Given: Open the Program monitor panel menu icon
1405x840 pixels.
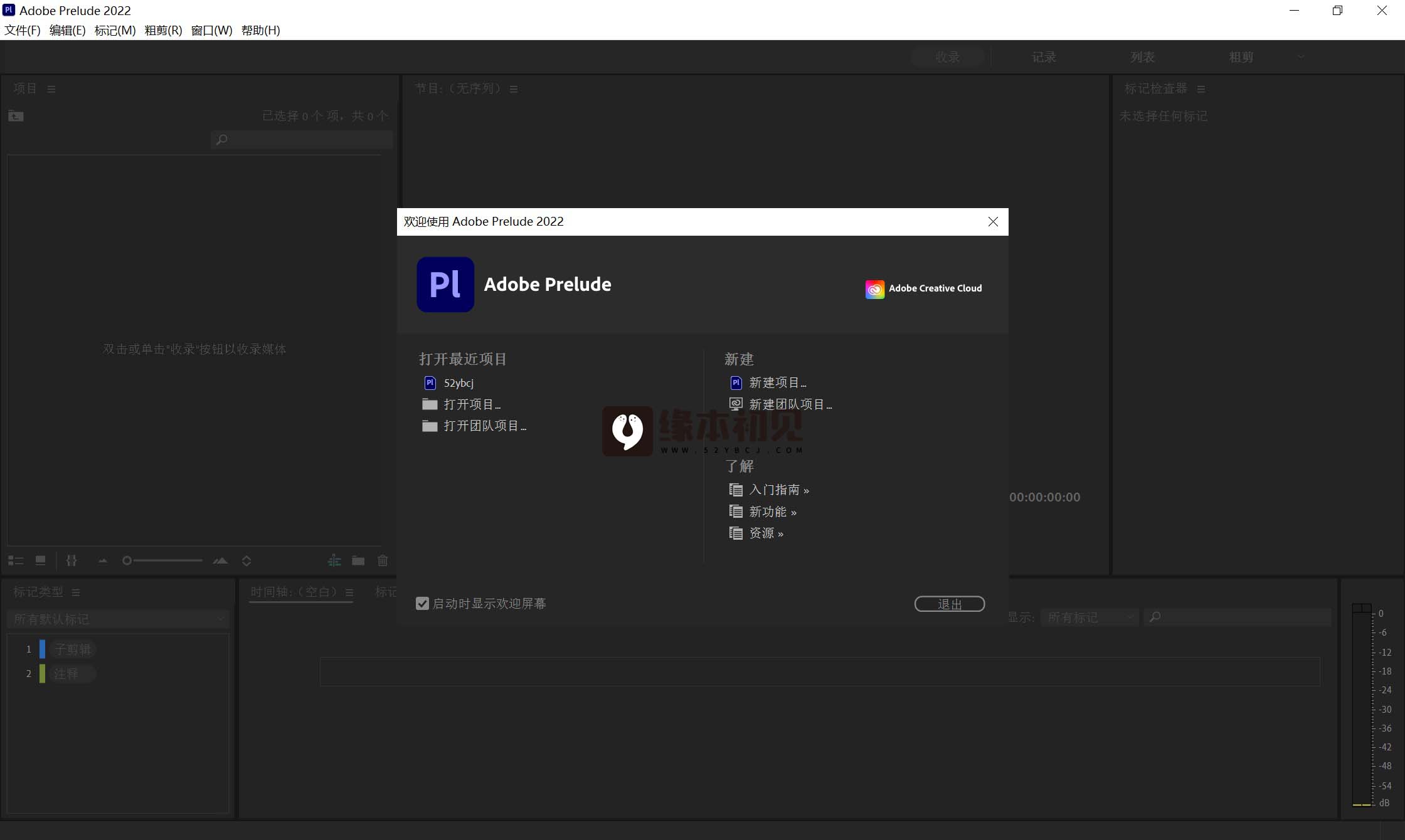Looking at the screenshot, I should coord(514,89).
